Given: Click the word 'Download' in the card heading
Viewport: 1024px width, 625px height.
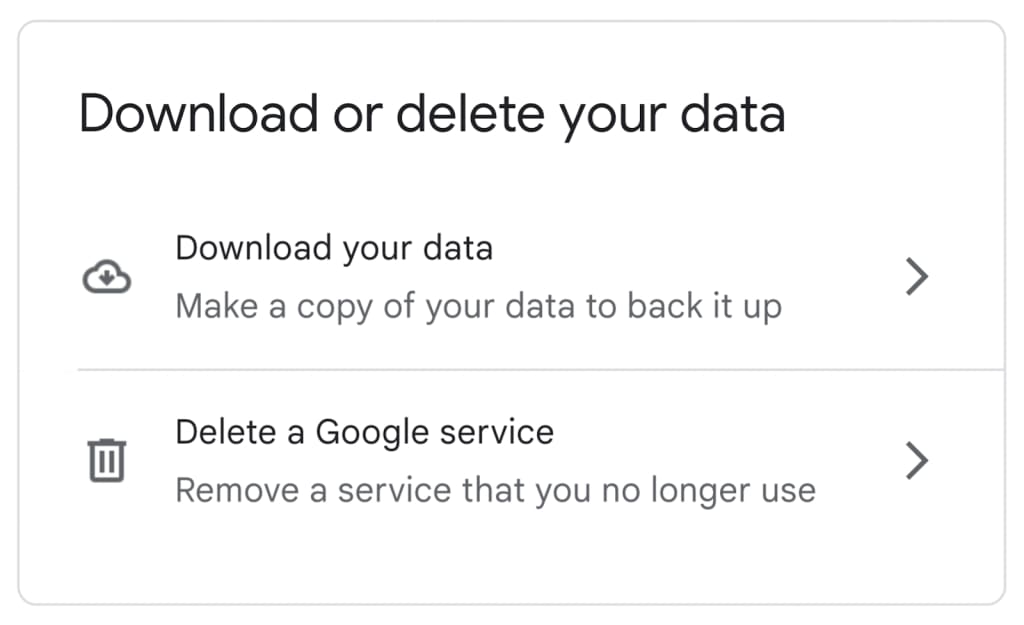Looking at the screenshot, I should [198, 114].
